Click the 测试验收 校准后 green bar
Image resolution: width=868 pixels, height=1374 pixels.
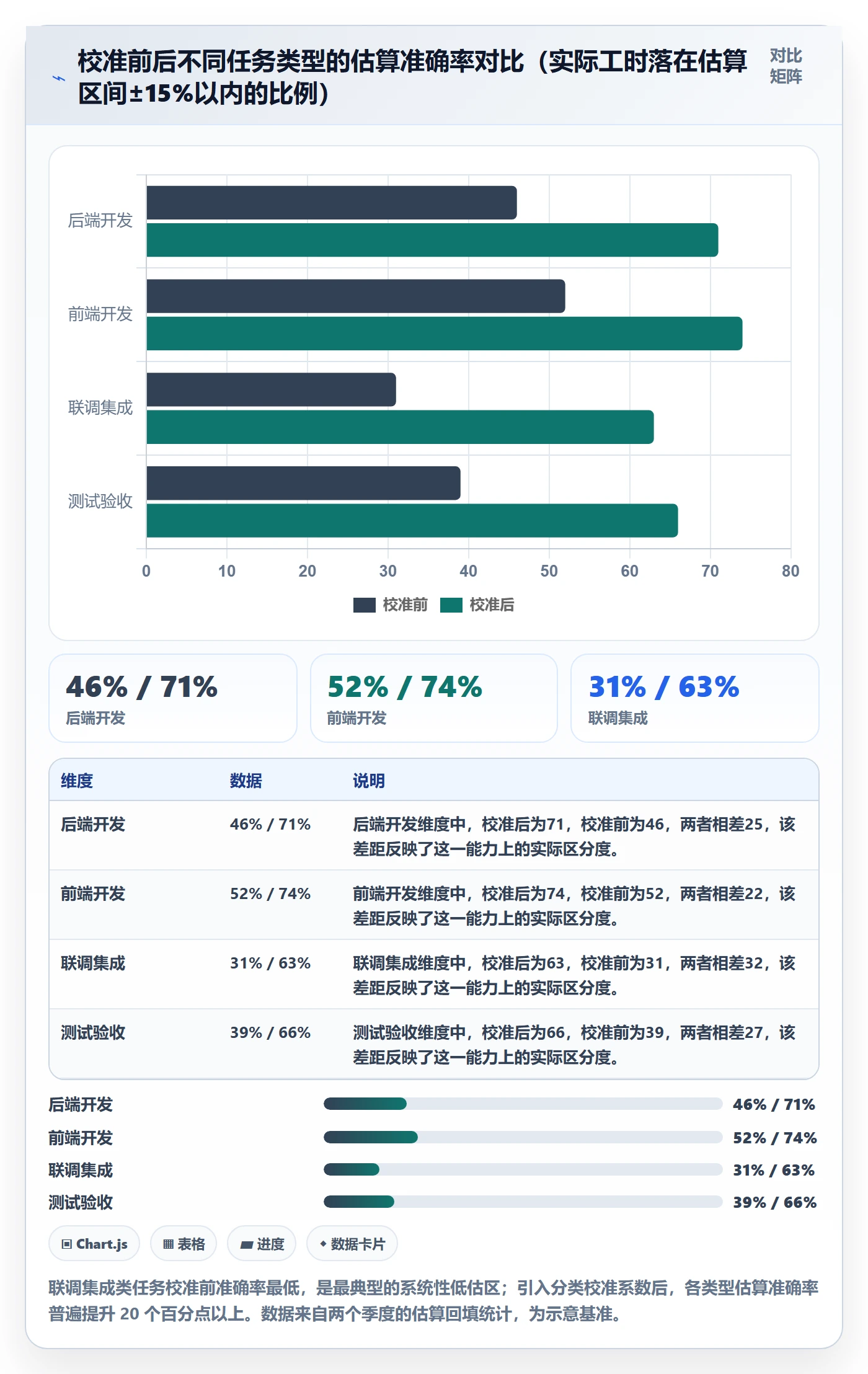412,521
